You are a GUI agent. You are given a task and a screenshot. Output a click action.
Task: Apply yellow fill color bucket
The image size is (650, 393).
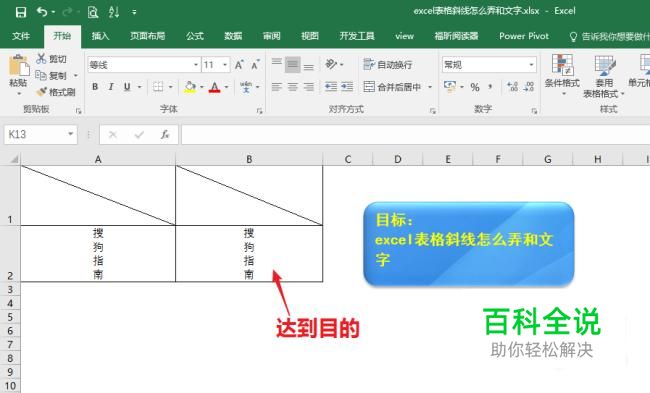190,87
